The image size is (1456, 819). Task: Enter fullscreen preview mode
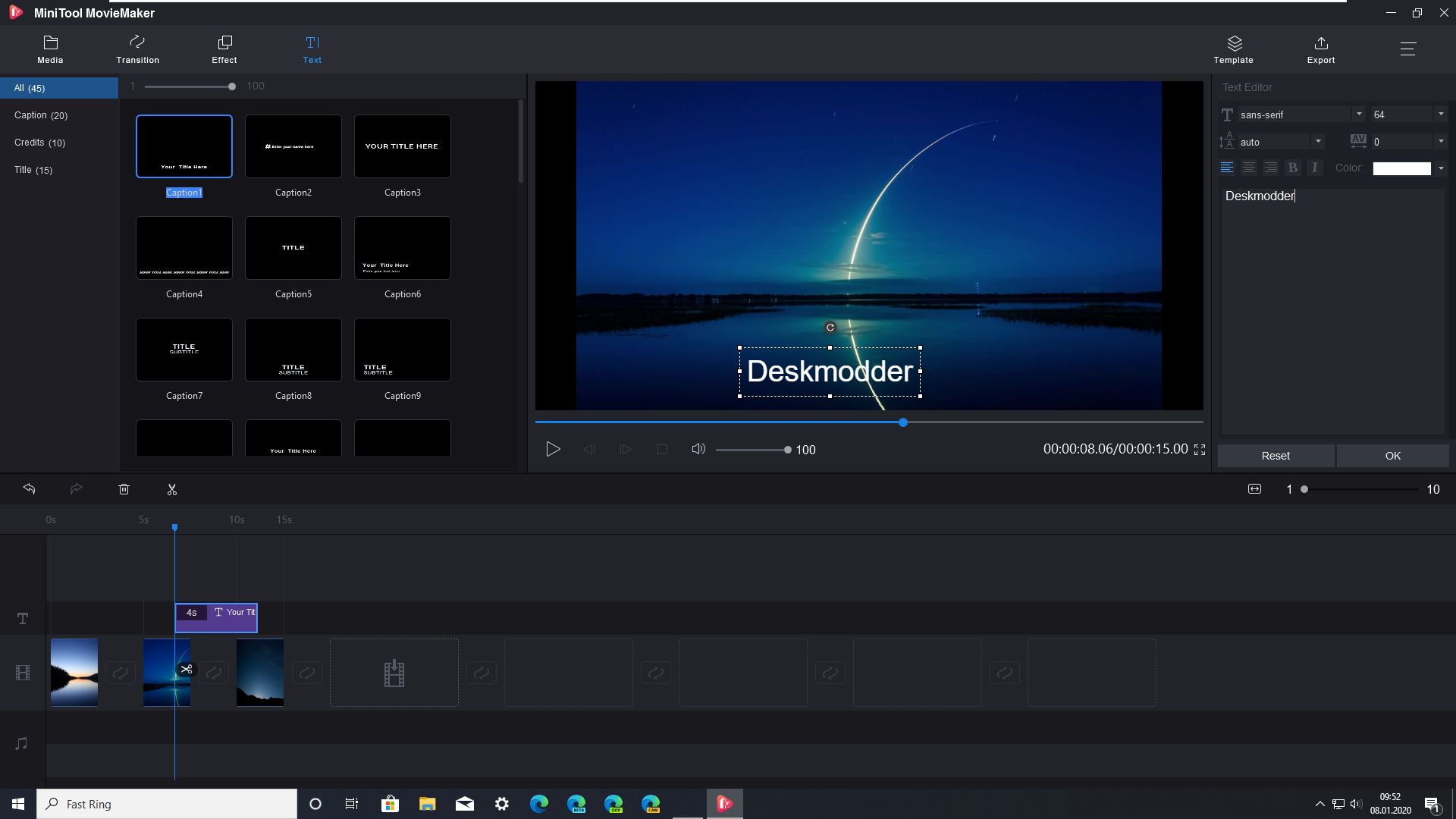pyautogui.click(x=1199, y=450)
